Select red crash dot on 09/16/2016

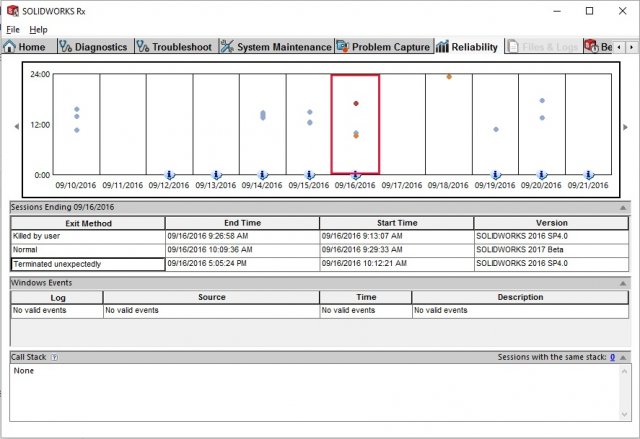(356, 103)
